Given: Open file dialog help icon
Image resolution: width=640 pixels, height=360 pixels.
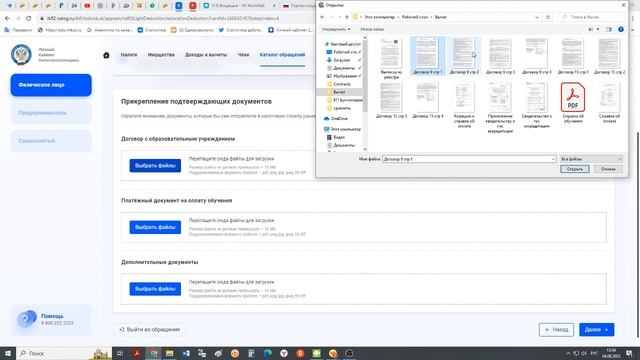Looking at the screenshot, I should coord(621,29).
